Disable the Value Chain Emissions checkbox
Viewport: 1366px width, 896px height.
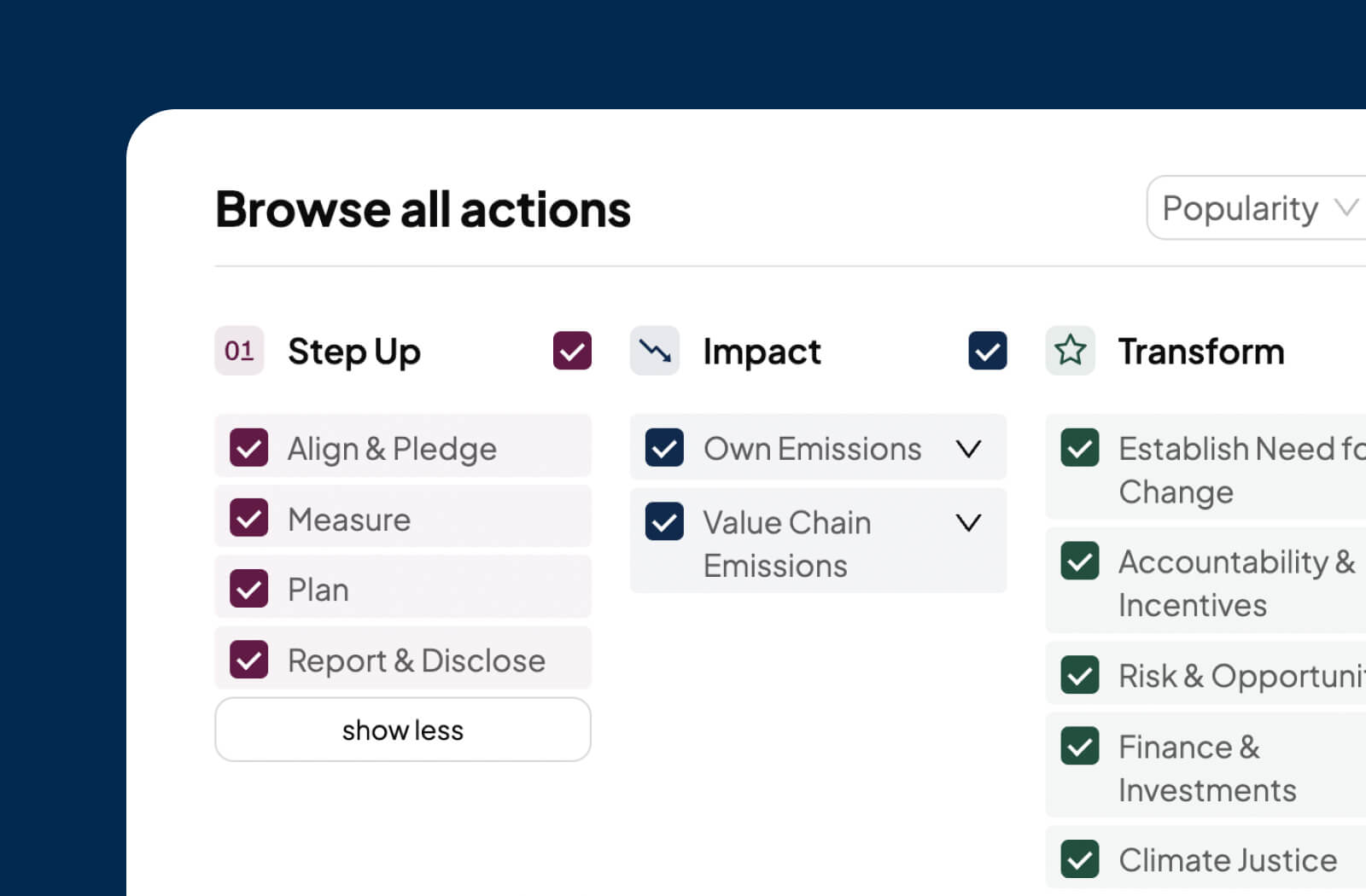[x=664, y=521]
